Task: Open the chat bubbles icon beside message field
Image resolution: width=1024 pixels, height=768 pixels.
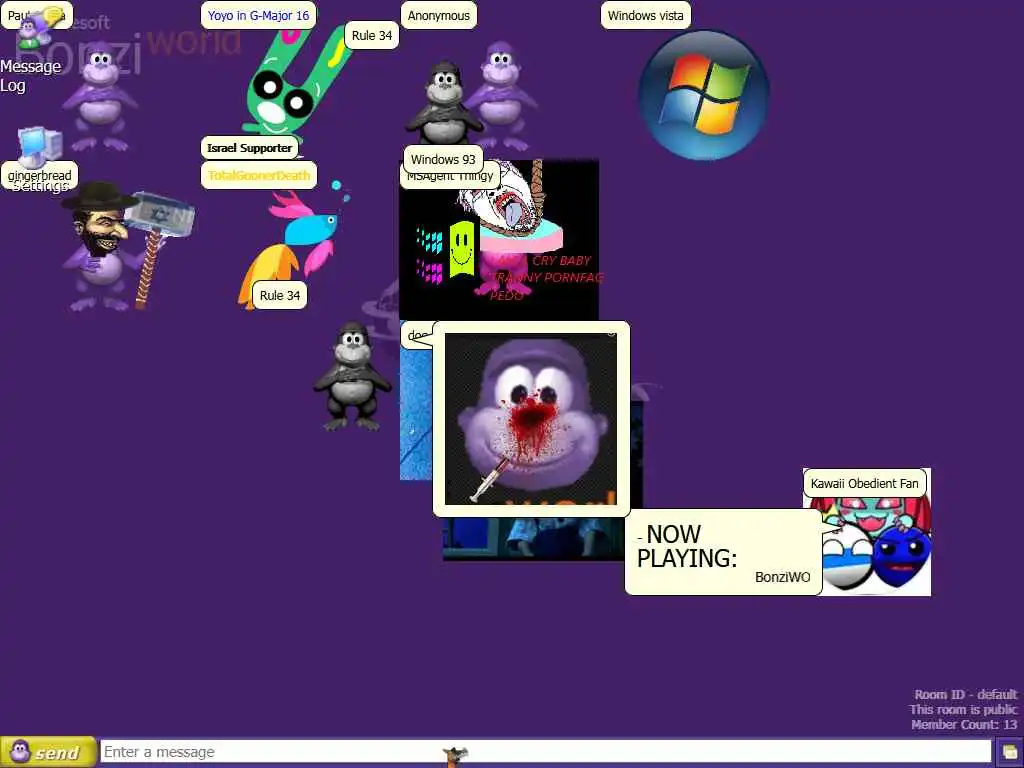Action: click(1010, 752)
